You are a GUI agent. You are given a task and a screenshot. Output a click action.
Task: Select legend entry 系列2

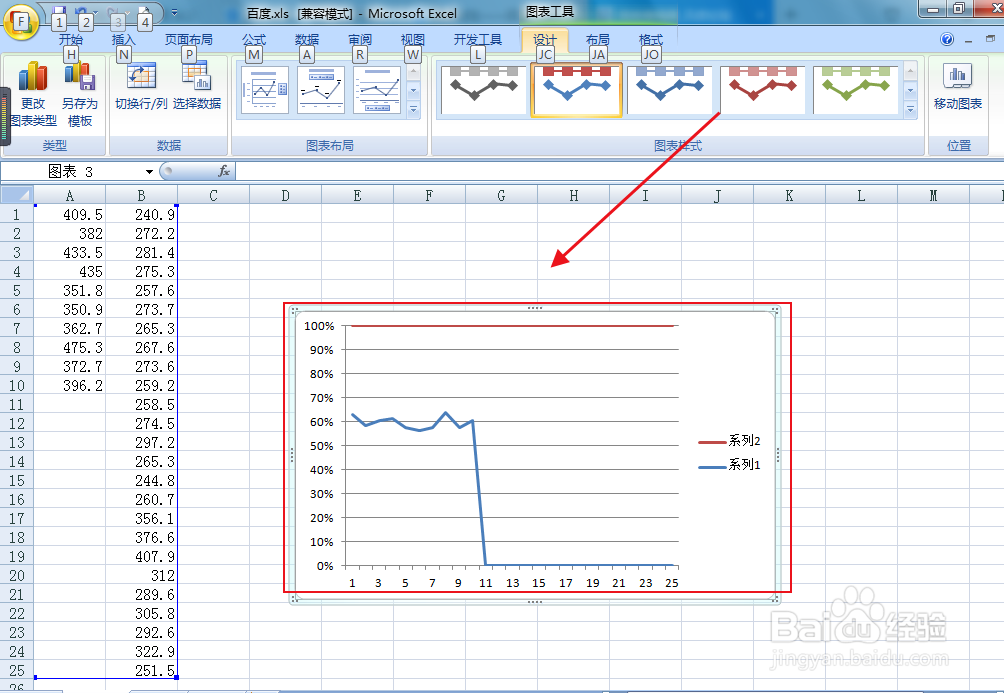729,441
